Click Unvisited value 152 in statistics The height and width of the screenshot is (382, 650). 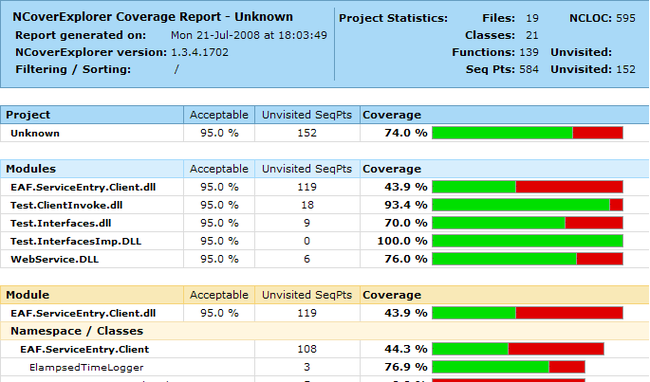point(626,69)
